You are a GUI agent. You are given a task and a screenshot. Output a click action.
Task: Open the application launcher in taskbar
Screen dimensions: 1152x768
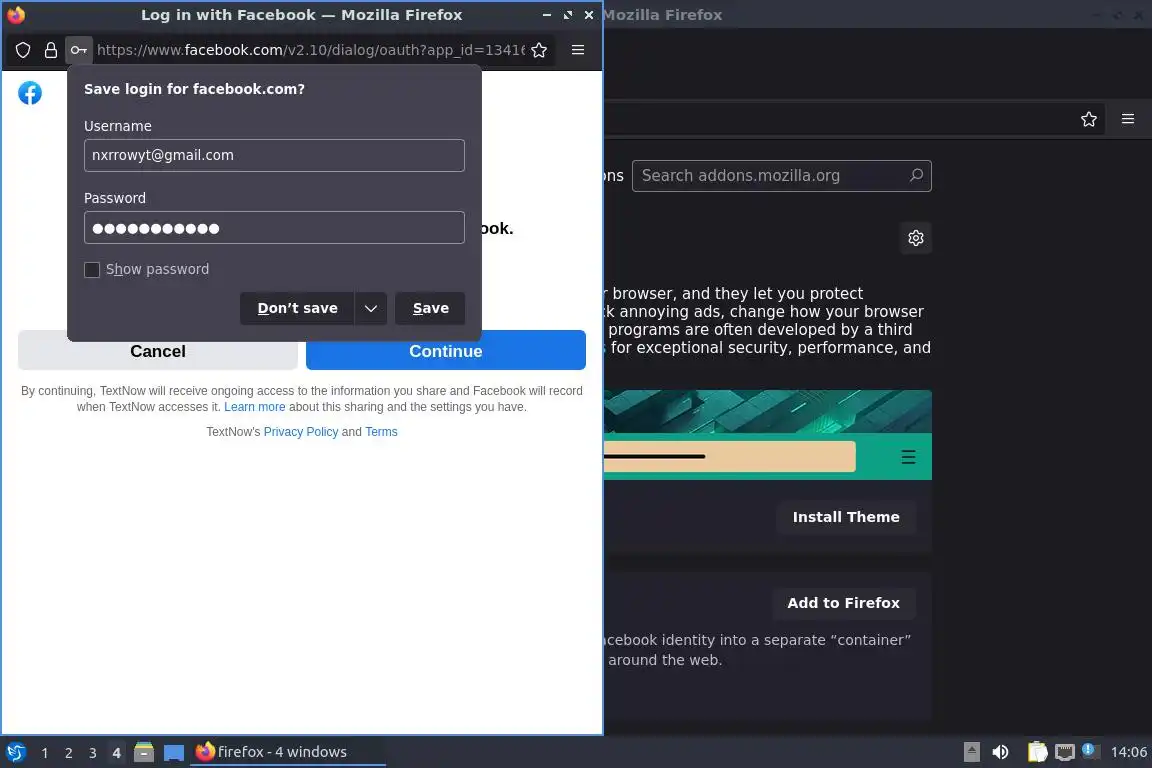coord(16,753)
